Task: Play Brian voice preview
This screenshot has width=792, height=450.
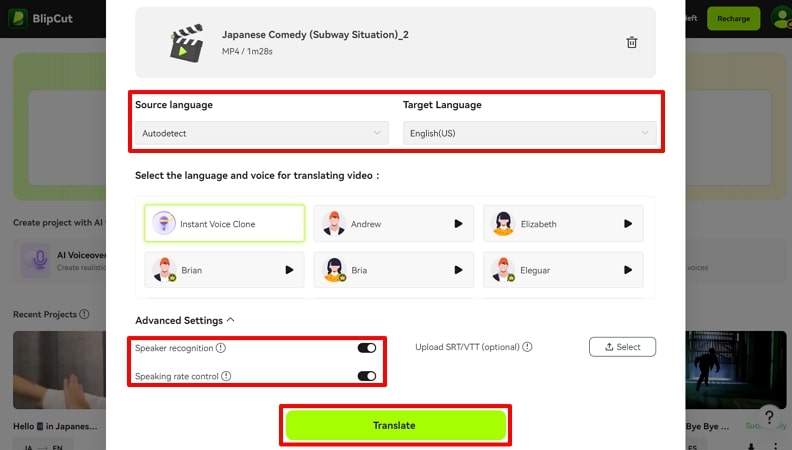Action: (x=289, y=269)
